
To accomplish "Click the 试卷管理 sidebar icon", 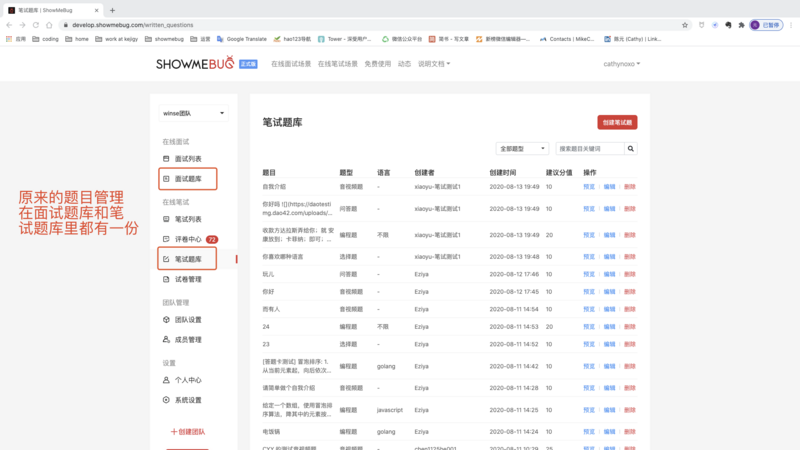I will pyautogui.click(x=166, y=279).
